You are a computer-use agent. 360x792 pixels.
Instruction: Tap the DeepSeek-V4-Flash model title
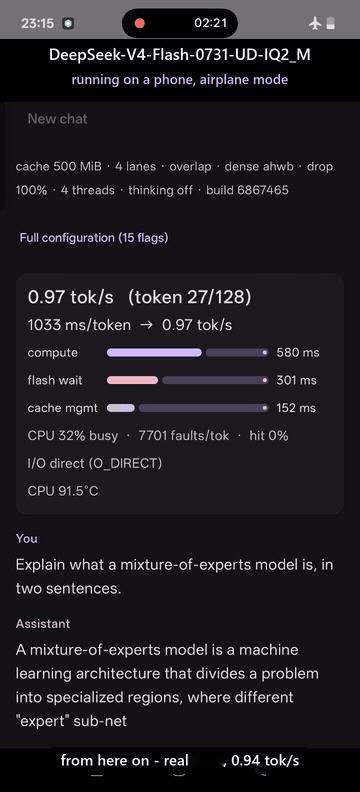tap(180, 55)
